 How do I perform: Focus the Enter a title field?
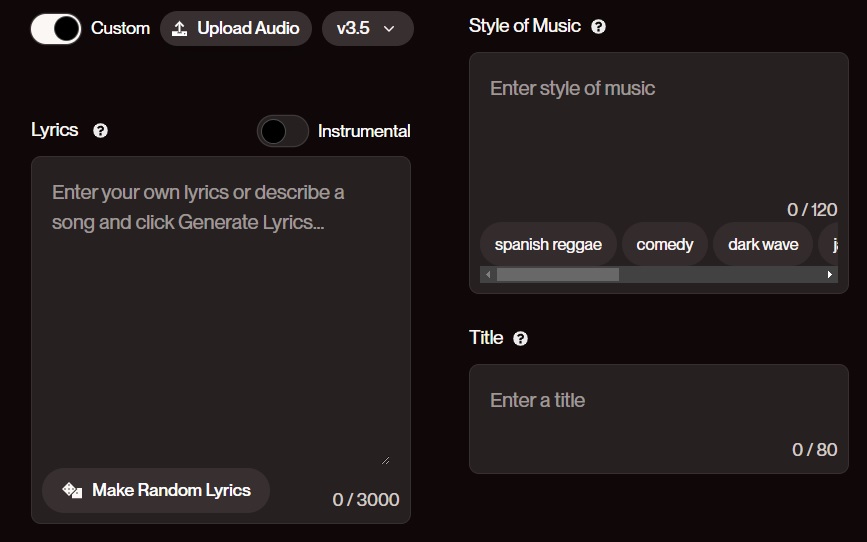[x=659, y=419]
